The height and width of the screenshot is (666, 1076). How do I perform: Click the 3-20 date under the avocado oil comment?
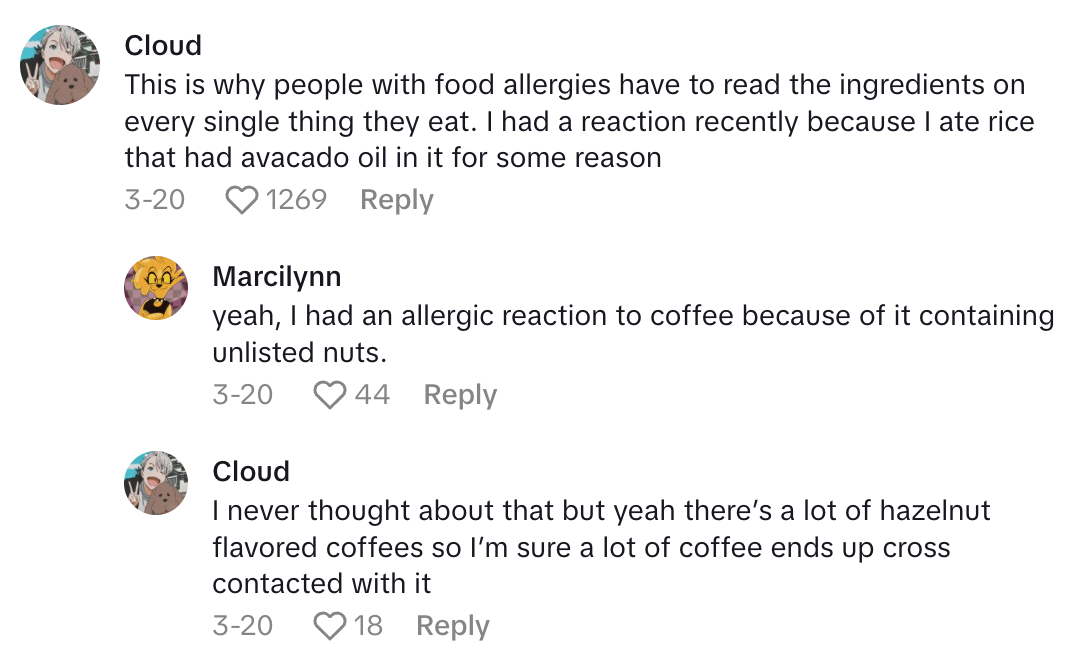(x=155, y=201)
